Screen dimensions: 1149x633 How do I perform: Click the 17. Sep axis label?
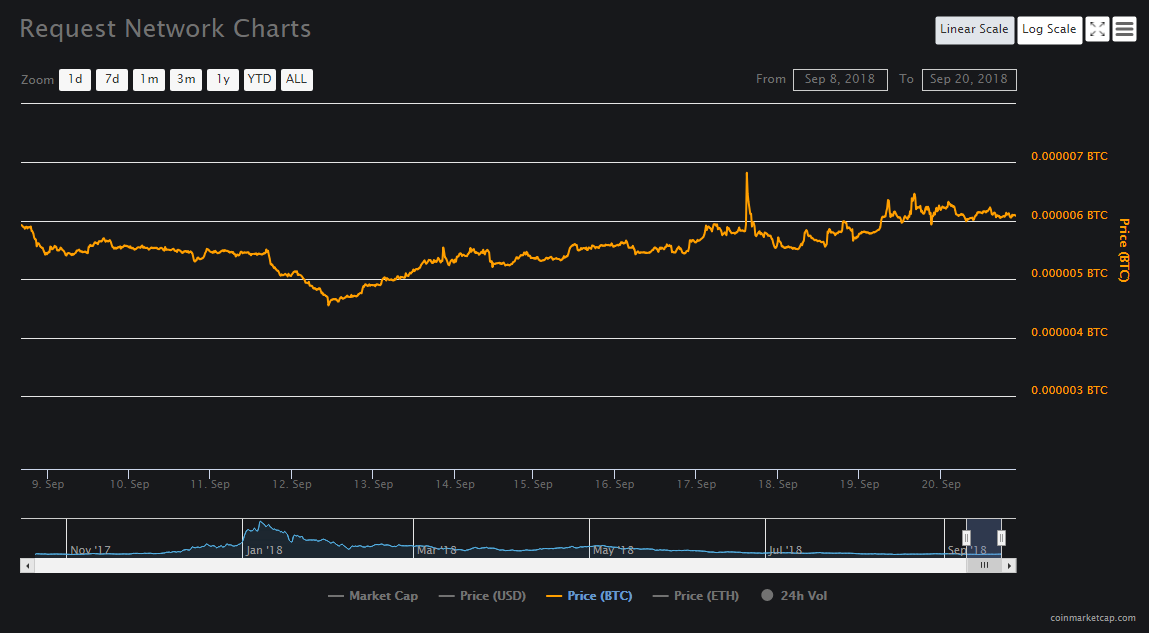tap(695, 484)
